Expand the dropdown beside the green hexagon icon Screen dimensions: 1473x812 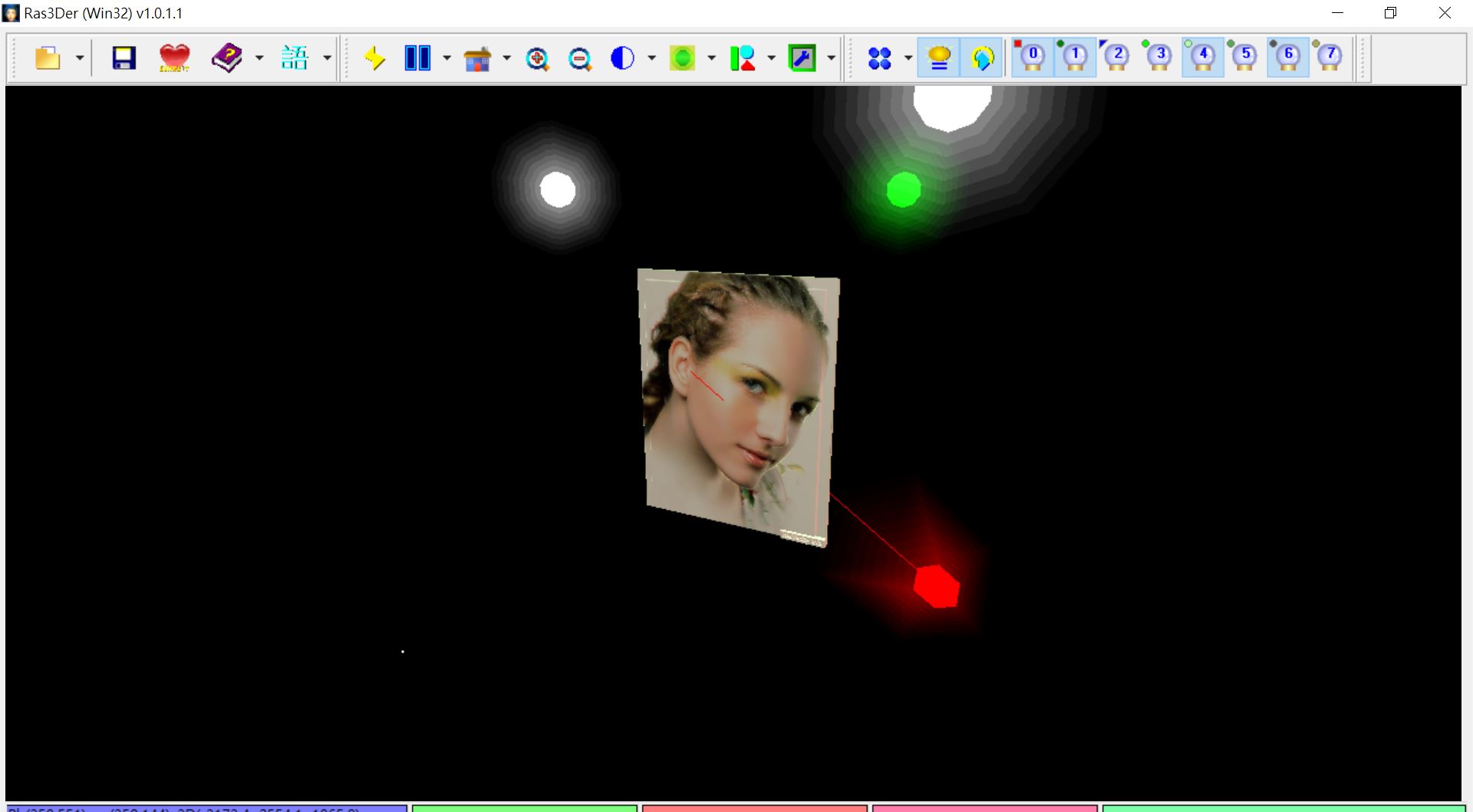710,58
